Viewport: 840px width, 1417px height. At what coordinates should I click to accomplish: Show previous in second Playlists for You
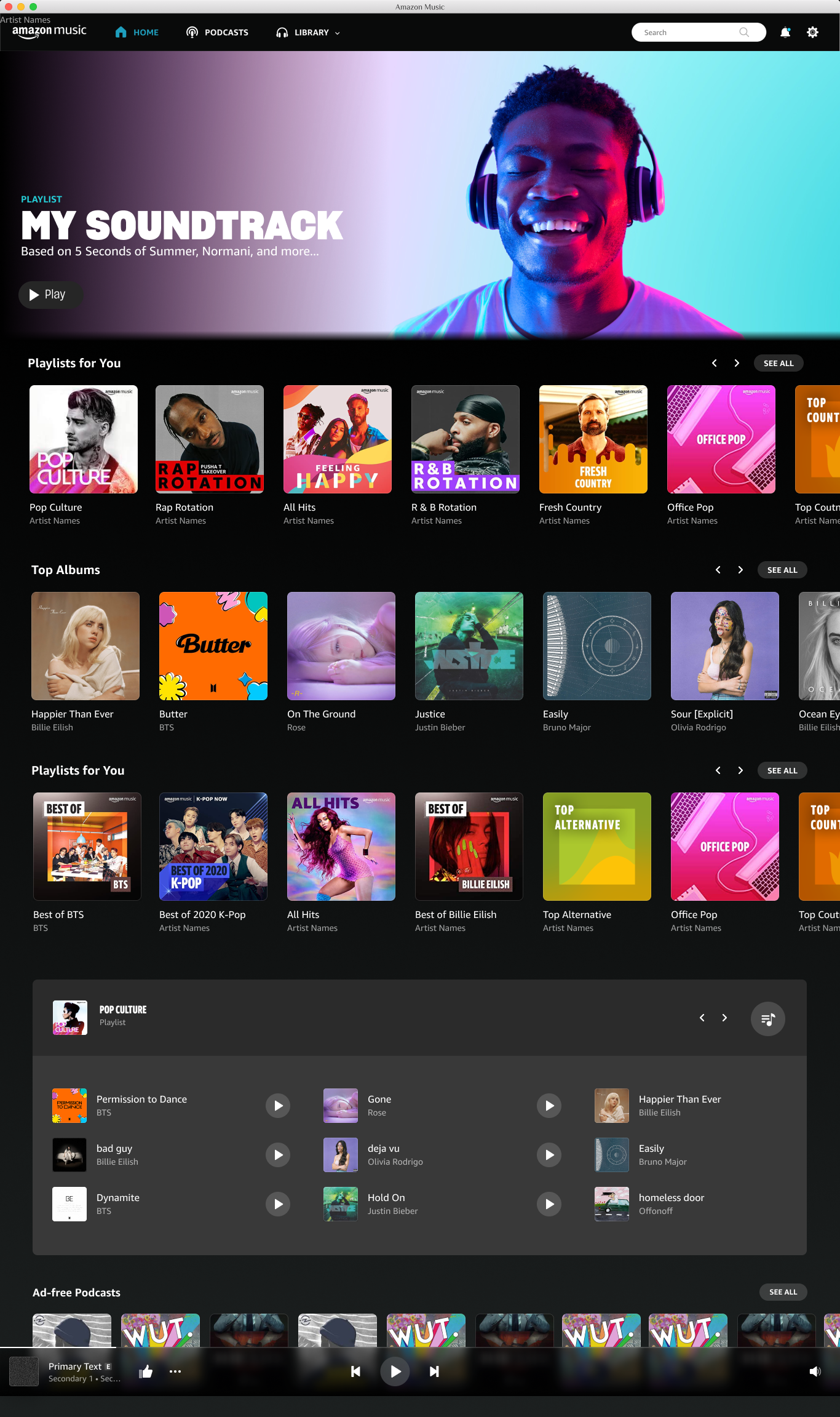click(718, 770)
